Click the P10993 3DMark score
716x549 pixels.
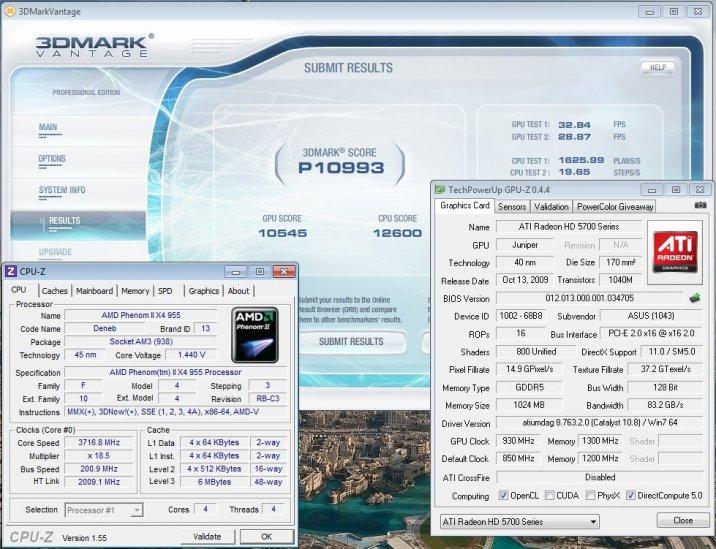tap(341, 168)
